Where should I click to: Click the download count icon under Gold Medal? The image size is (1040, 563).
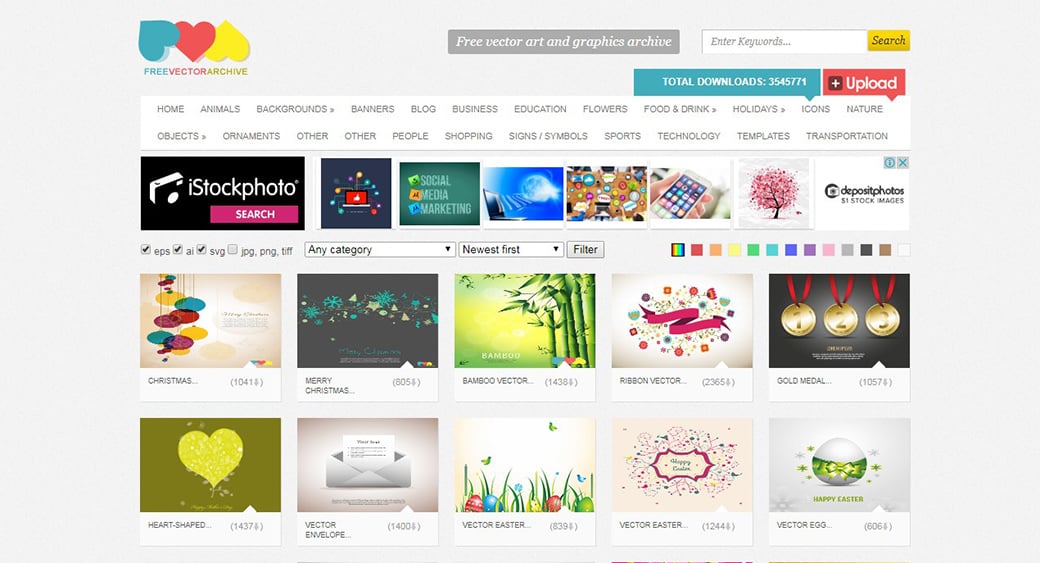[887, 383]
